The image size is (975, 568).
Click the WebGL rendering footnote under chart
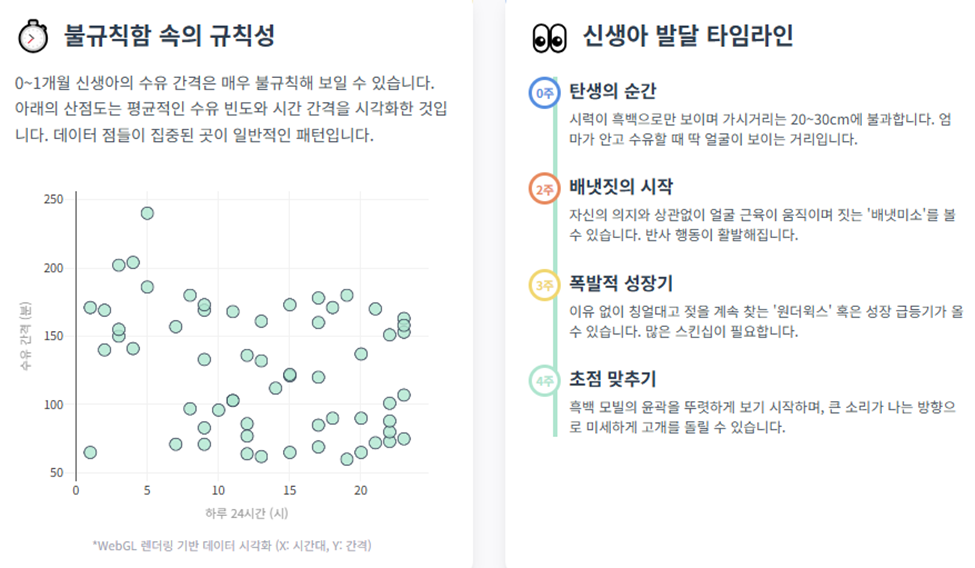232,546
